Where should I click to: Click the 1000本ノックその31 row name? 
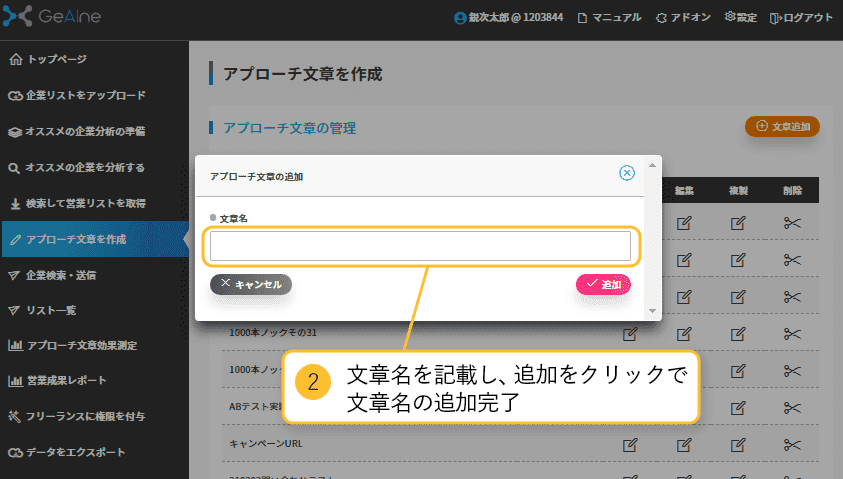(273, 333)
